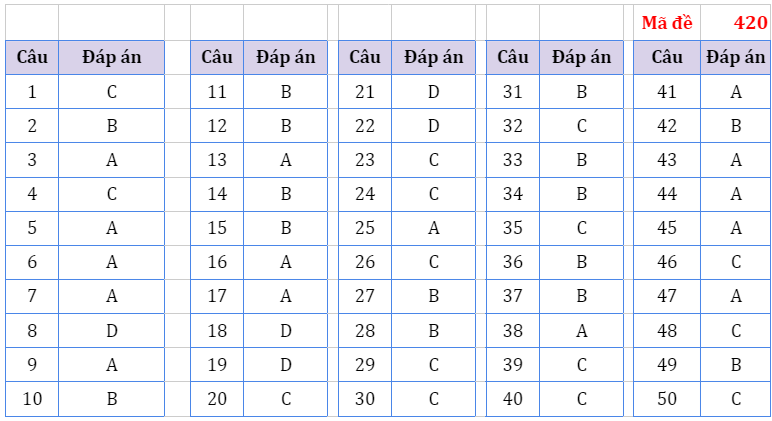Select the answer for question 13

pyautogui.click(x=286, y=160)
